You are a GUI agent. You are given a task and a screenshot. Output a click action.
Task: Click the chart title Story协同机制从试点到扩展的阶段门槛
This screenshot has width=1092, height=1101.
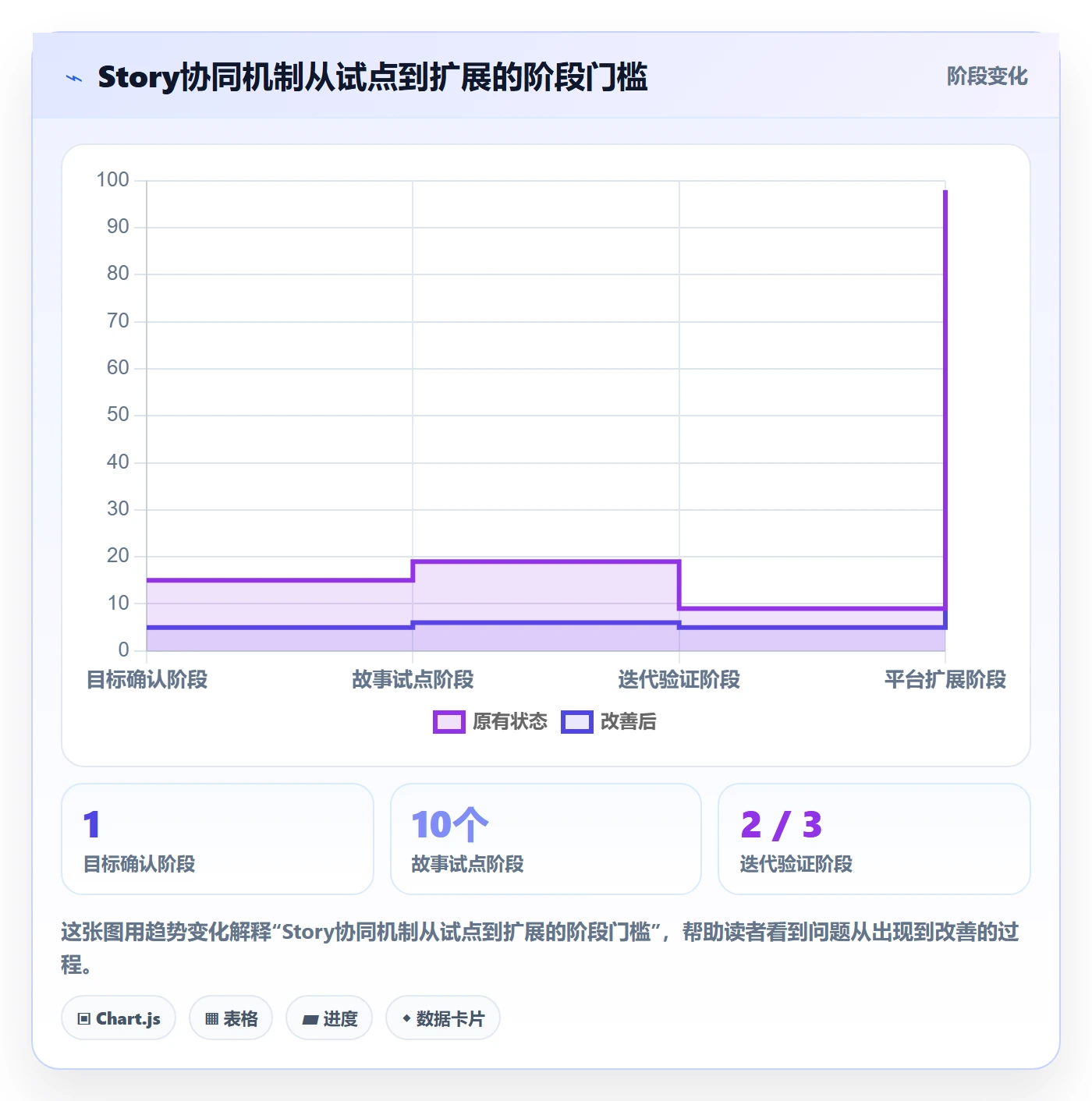click(373, 77)
